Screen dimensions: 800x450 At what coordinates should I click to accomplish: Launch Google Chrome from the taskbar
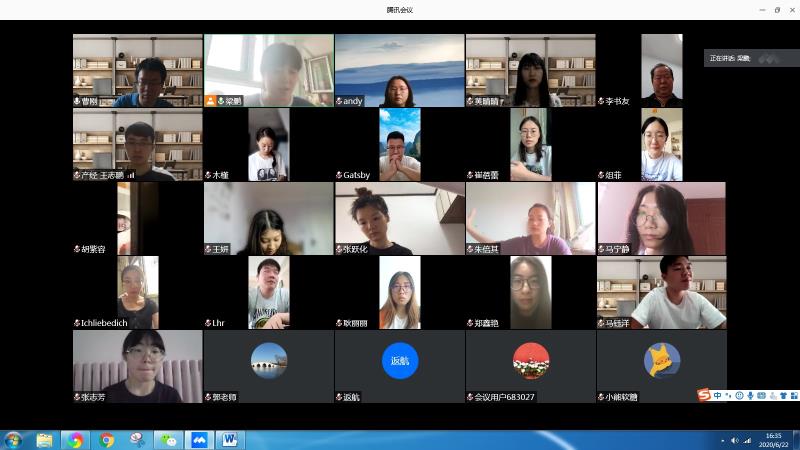[107, 440]
